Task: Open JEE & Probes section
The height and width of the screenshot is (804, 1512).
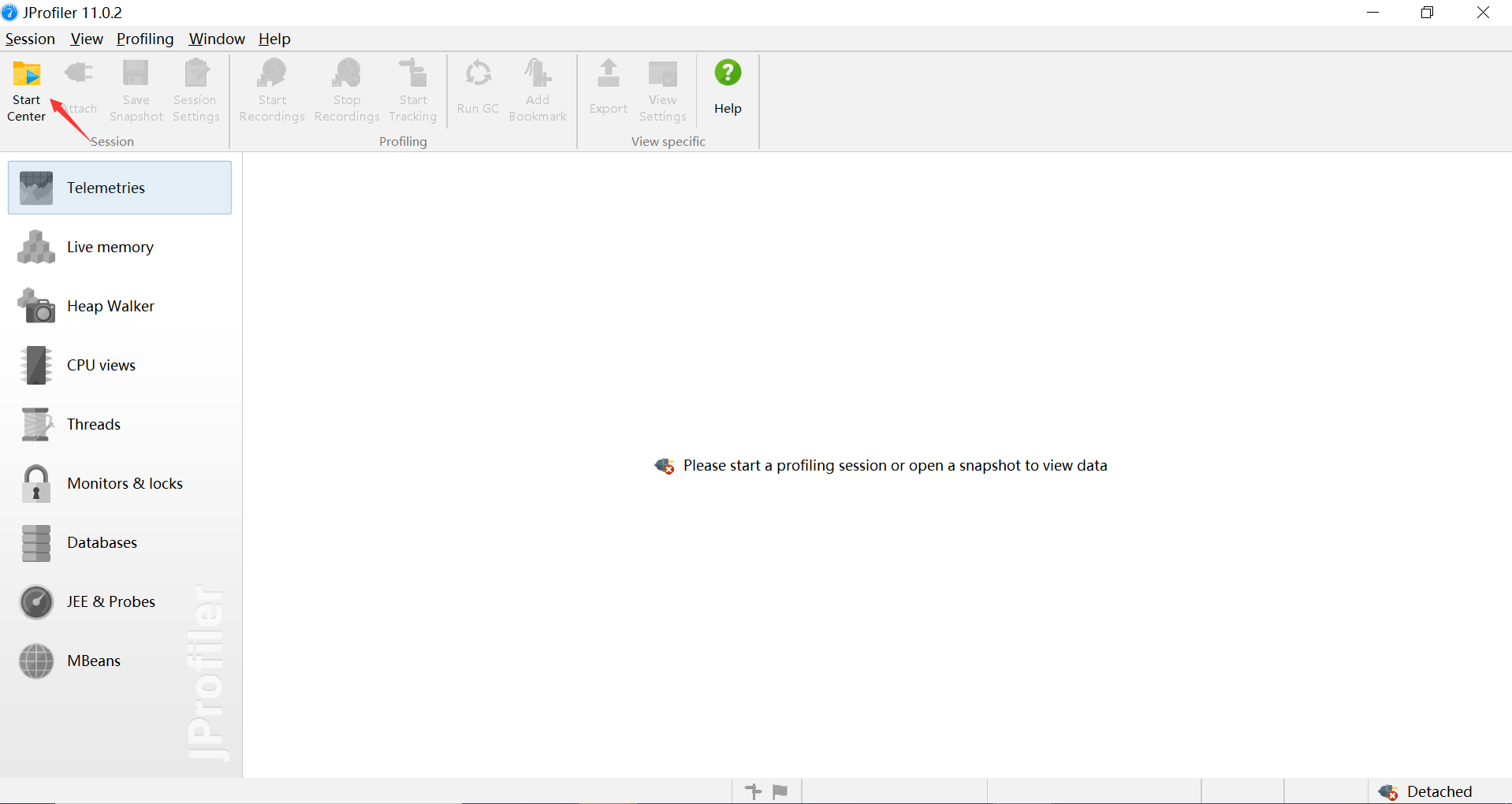Action: click(120, 601)
